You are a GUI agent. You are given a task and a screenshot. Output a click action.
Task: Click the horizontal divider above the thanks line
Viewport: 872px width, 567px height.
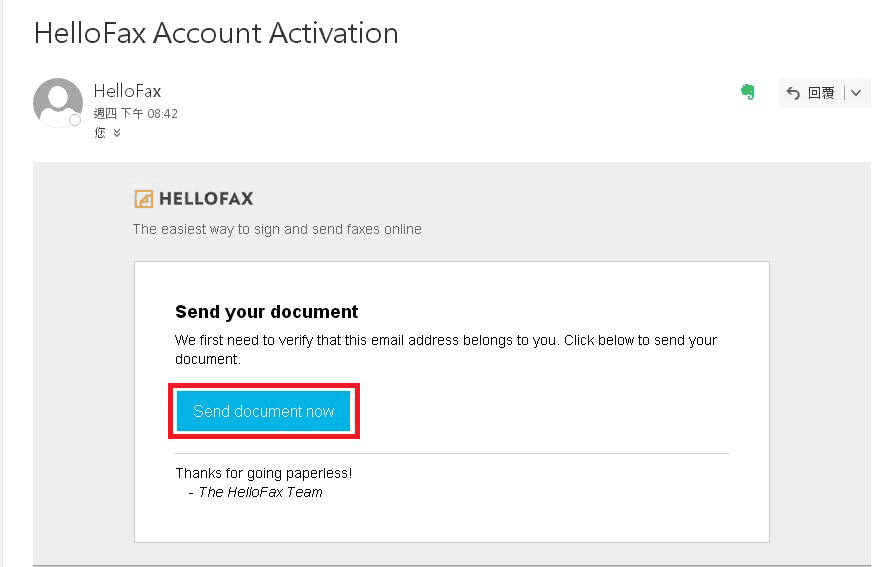451,453
